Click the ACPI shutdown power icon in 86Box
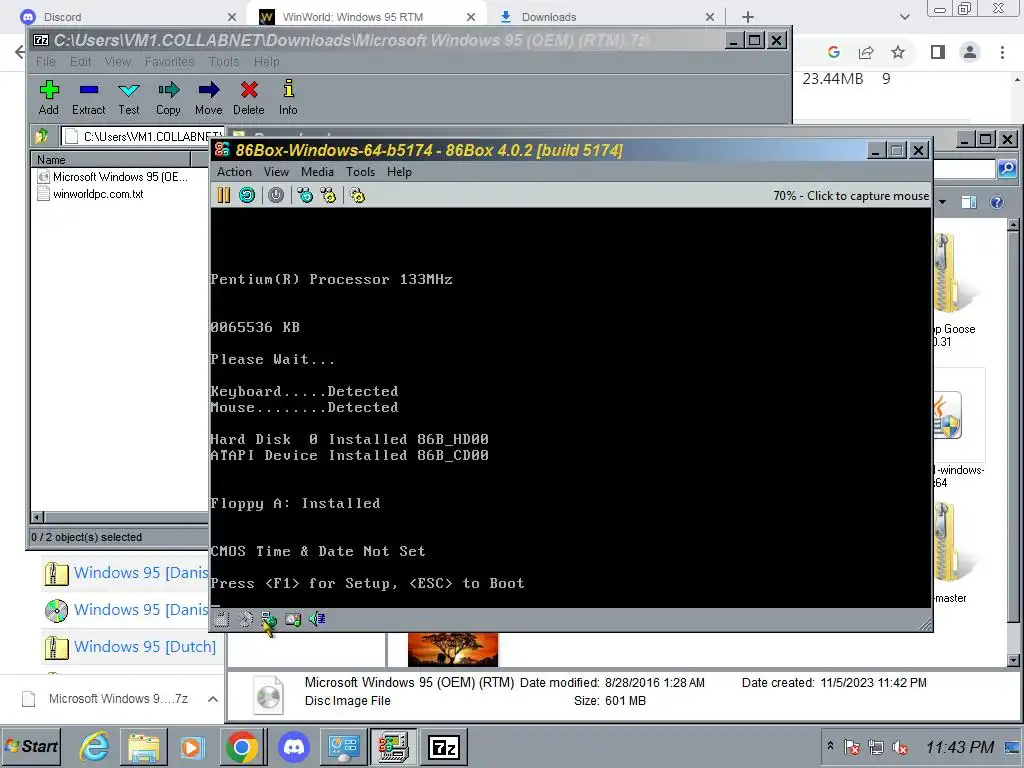Viewport: 1024px width, 768px height. coord(276,195)
